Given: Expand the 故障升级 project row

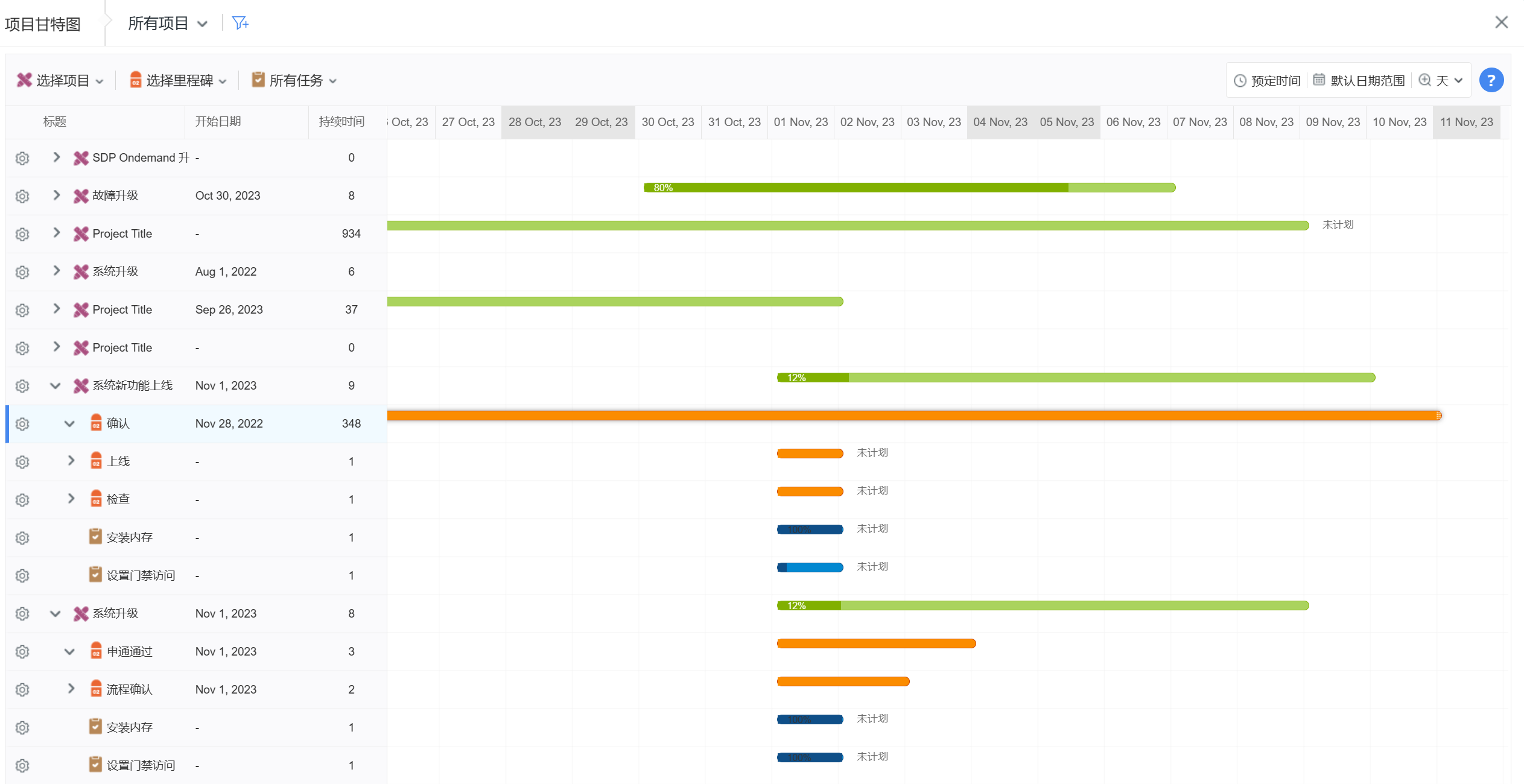Looking at the screenshot, I should (x=57, y=195).
